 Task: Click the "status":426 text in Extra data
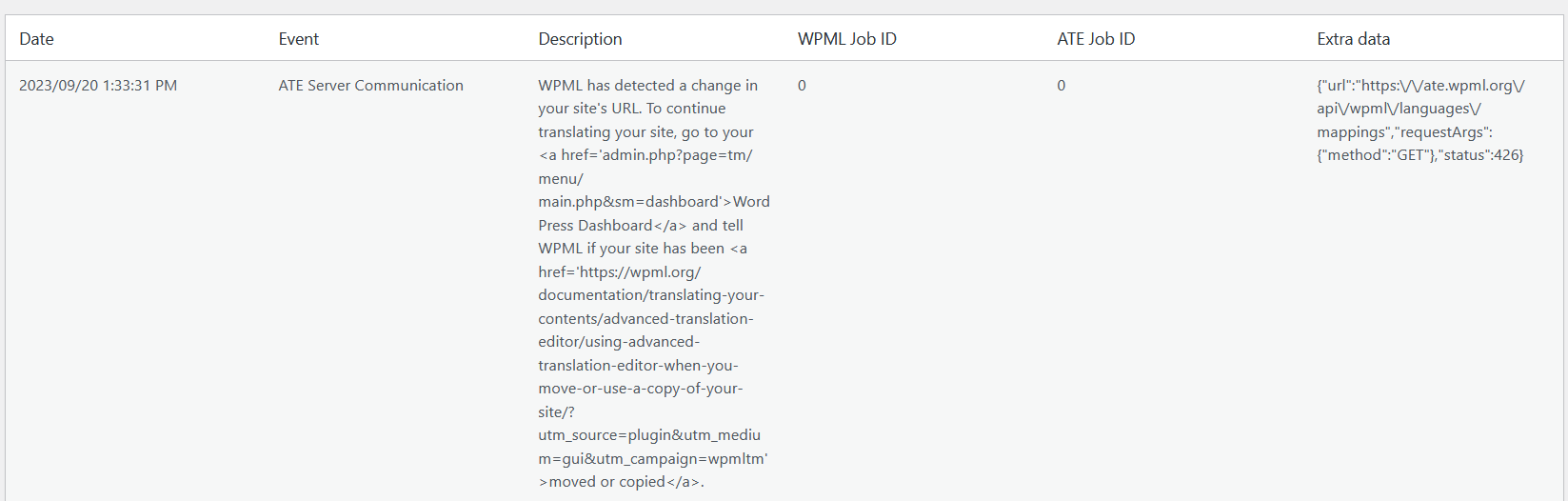(1480, 155)
